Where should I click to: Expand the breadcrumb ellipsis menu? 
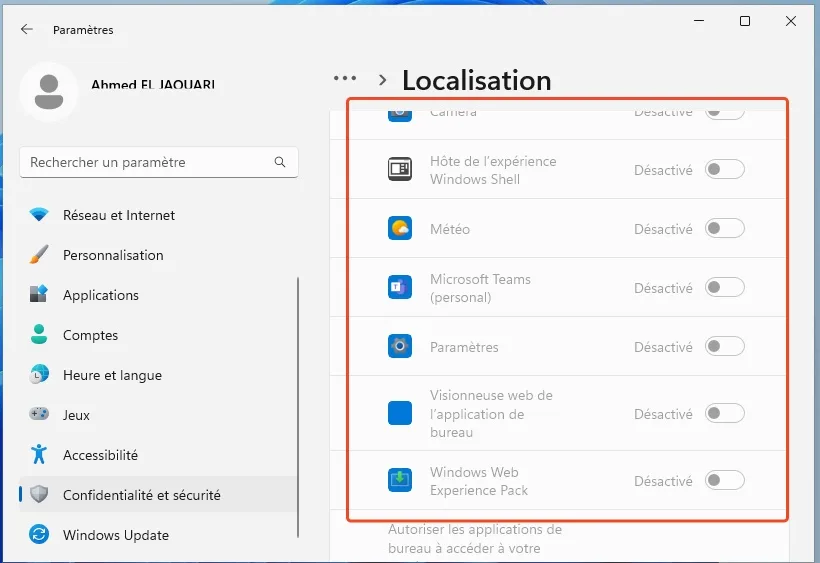coord(345,78)
